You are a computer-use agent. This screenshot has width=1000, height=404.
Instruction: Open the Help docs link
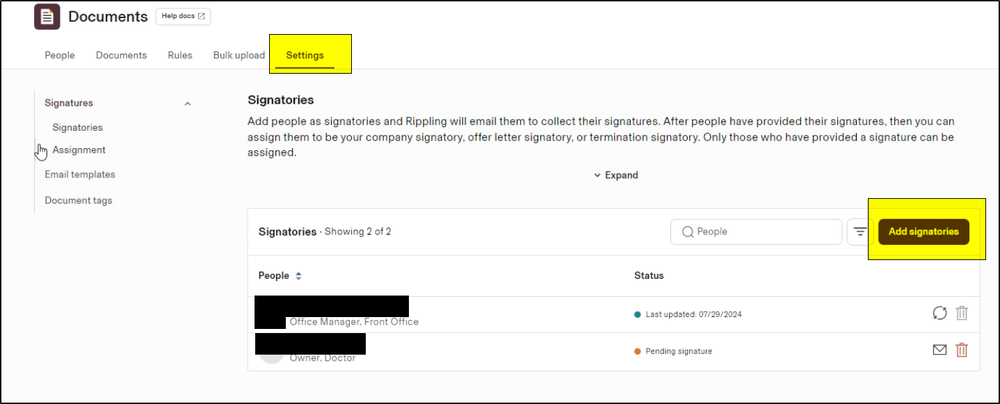pos(183,16)
